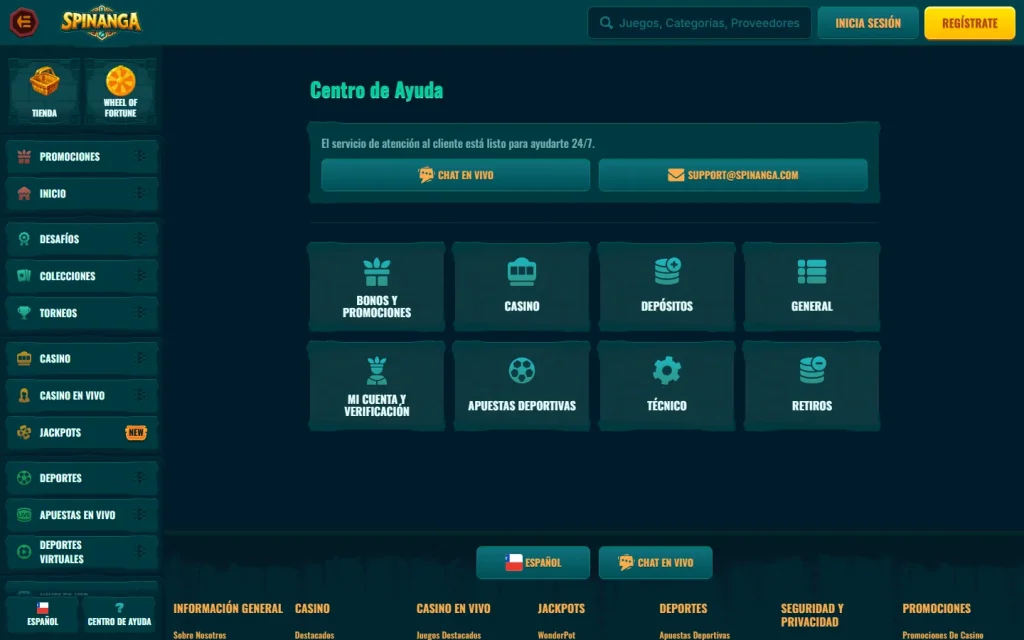
Task: Open the sidebar Centro de Ayuda button
Action: click(120, 615)
